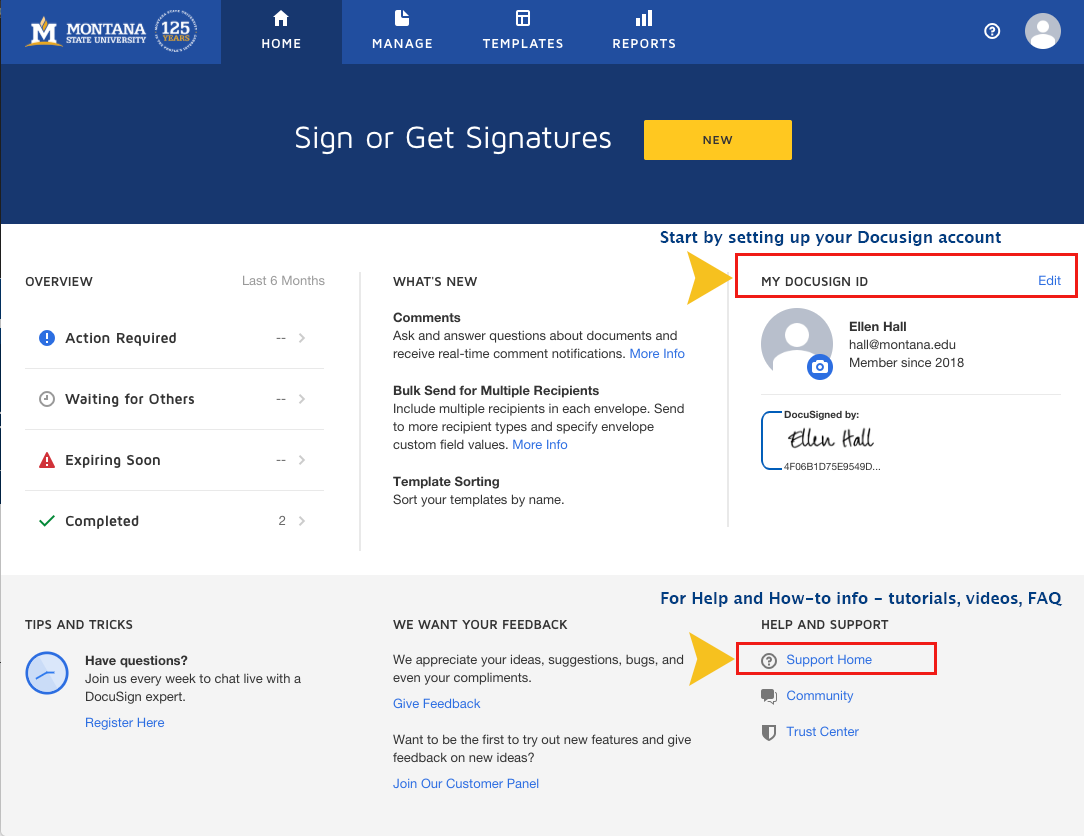Open the Community link
Image resolution: width=1084 pixels, height=836 pixels.
tap(819, 696)
